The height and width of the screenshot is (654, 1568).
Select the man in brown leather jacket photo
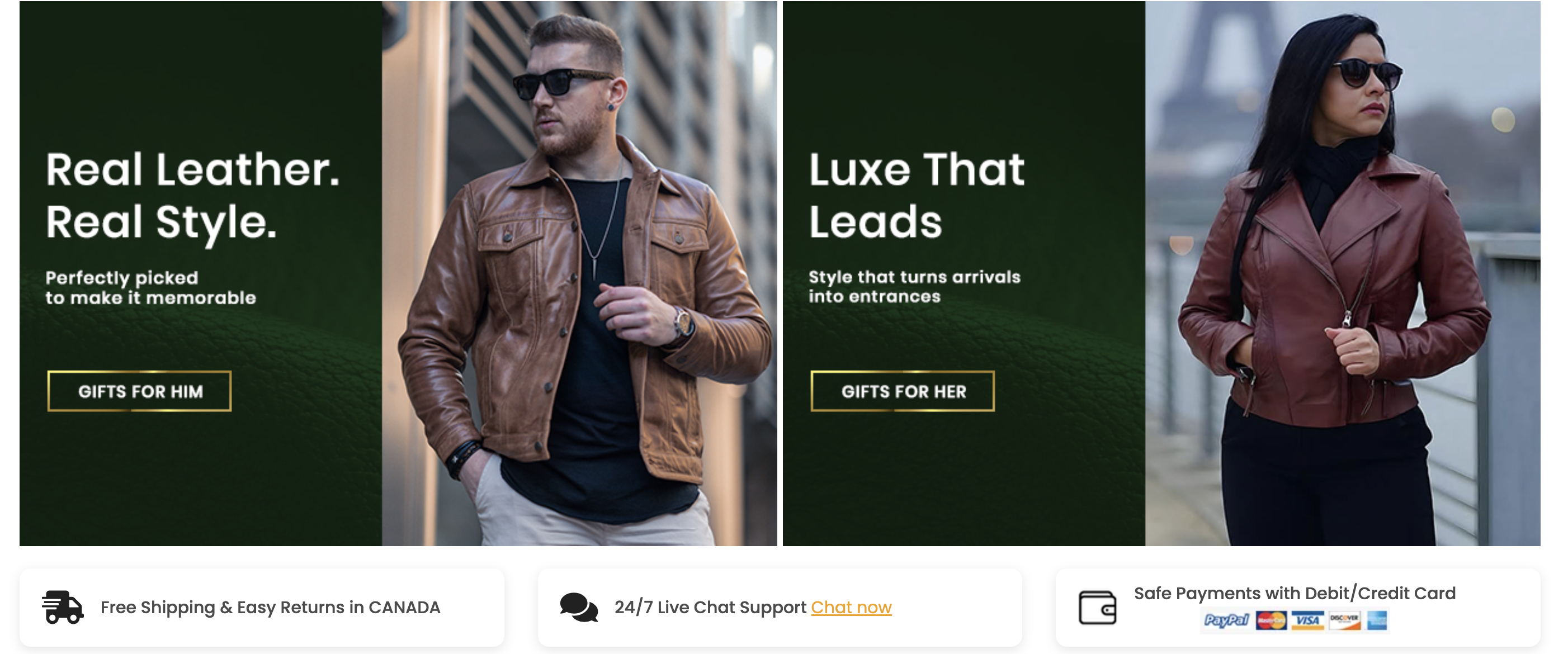[x=579, y=273]
